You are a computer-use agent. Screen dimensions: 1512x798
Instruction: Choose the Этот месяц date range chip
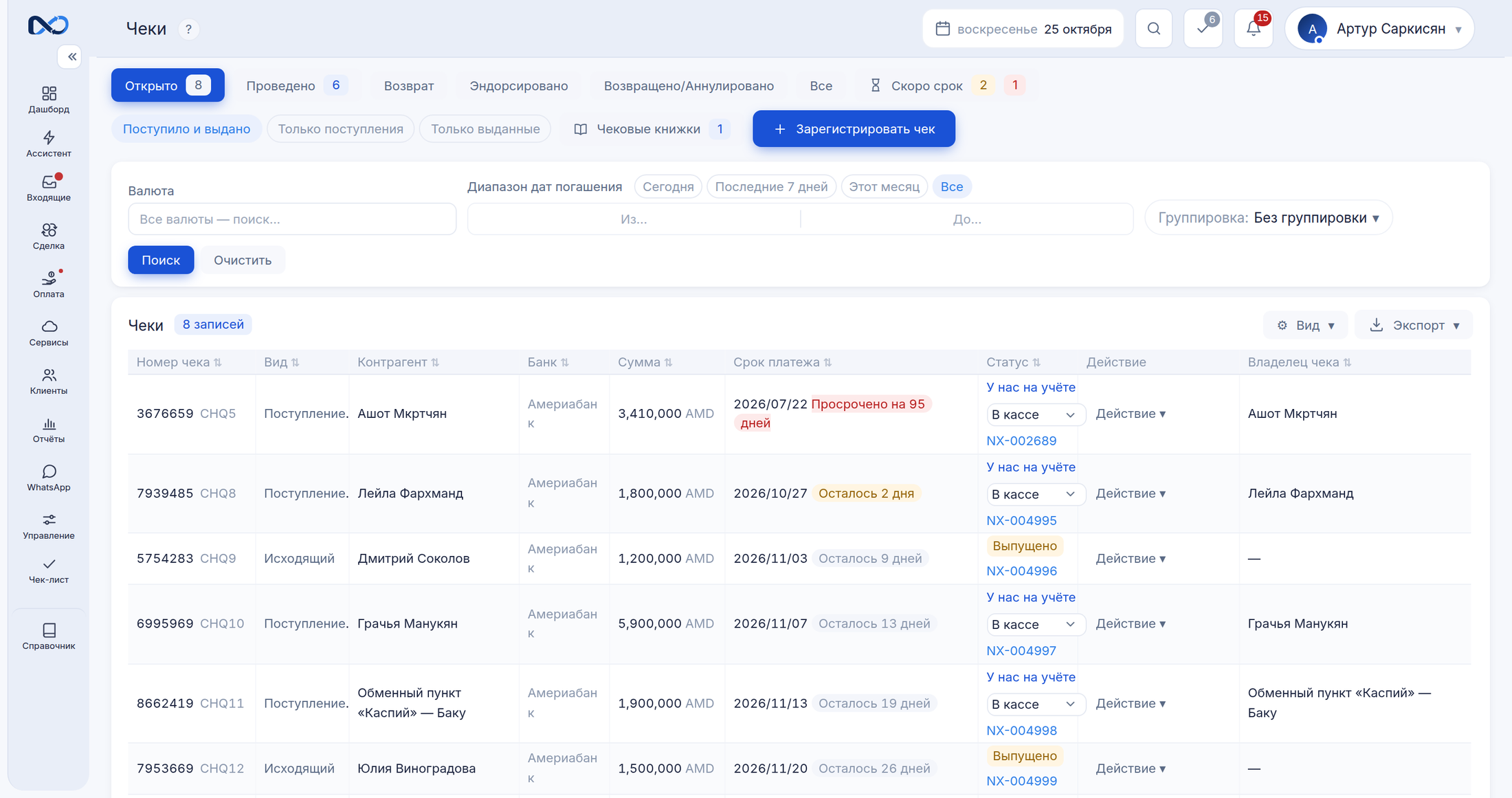(884, 187)
